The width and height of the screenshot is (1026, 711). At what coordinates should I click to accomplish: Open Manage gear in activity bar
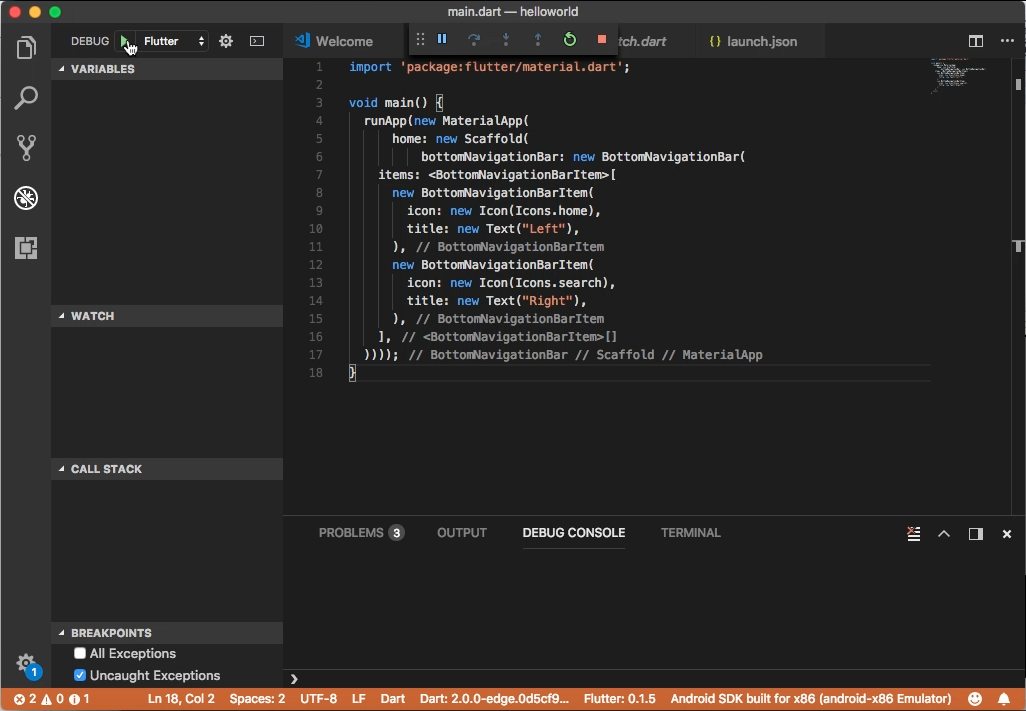click(26, 663)
